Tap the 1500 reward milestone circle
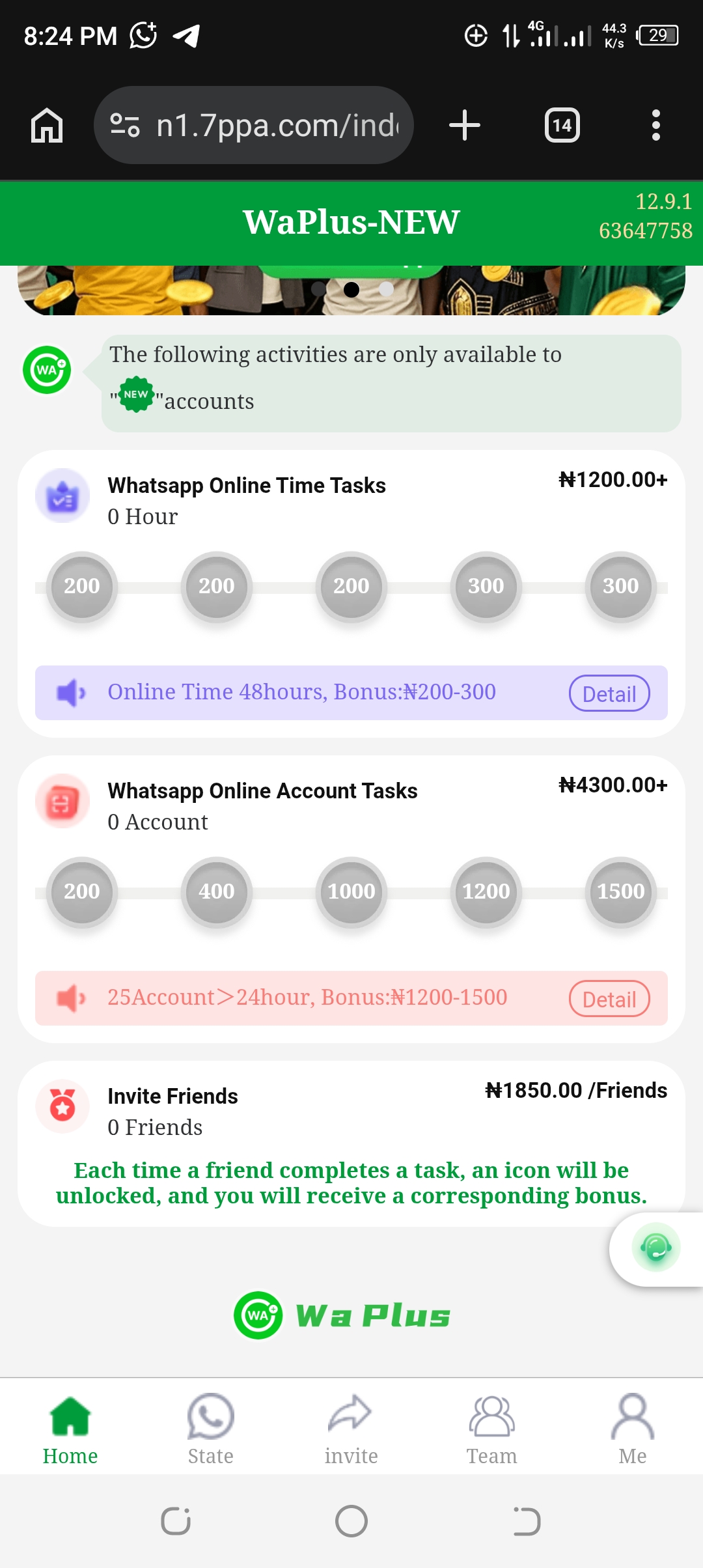 [620, 891]
